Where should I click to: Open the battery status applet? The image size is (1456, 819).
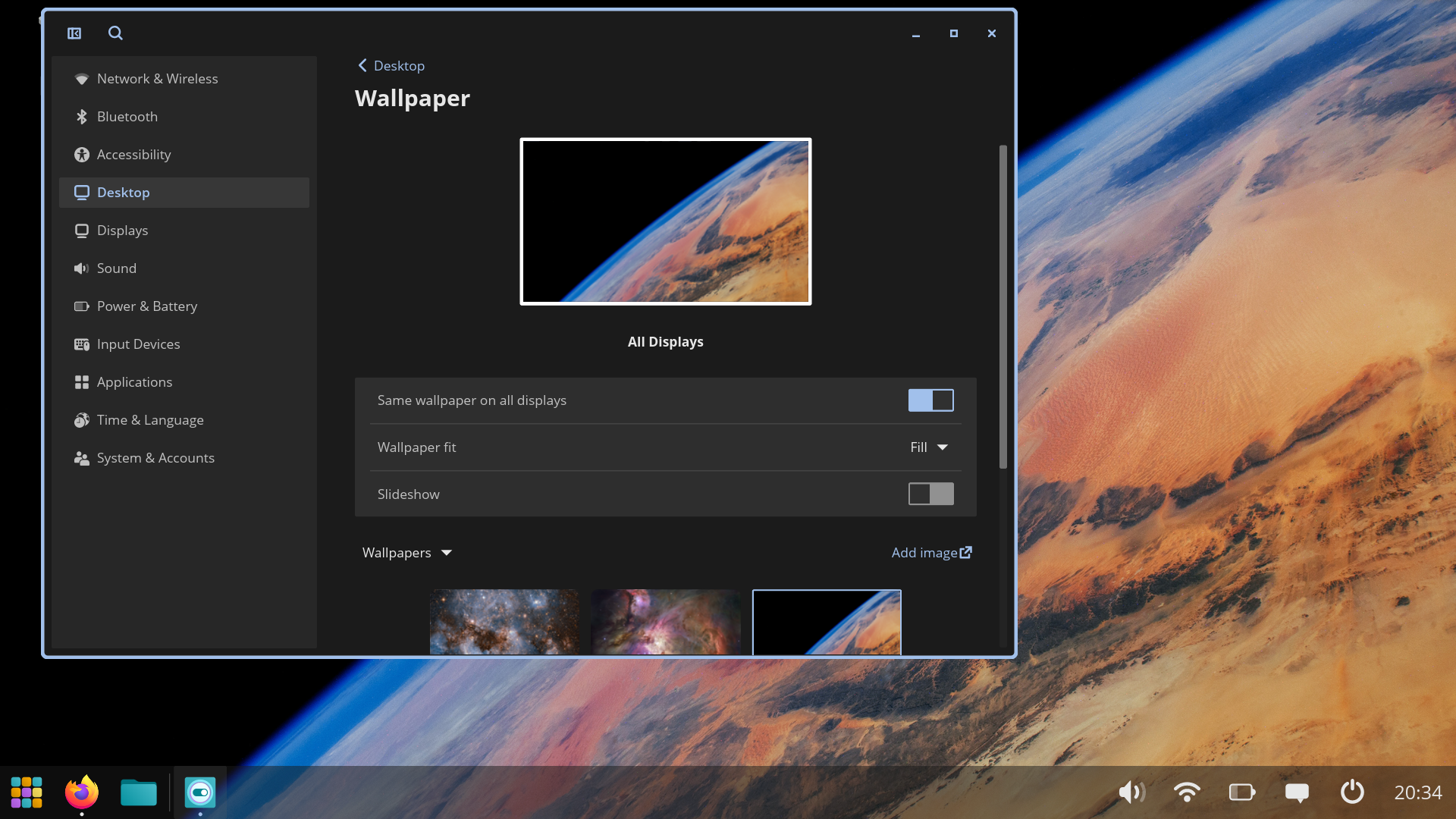[x=1242, y=792]
